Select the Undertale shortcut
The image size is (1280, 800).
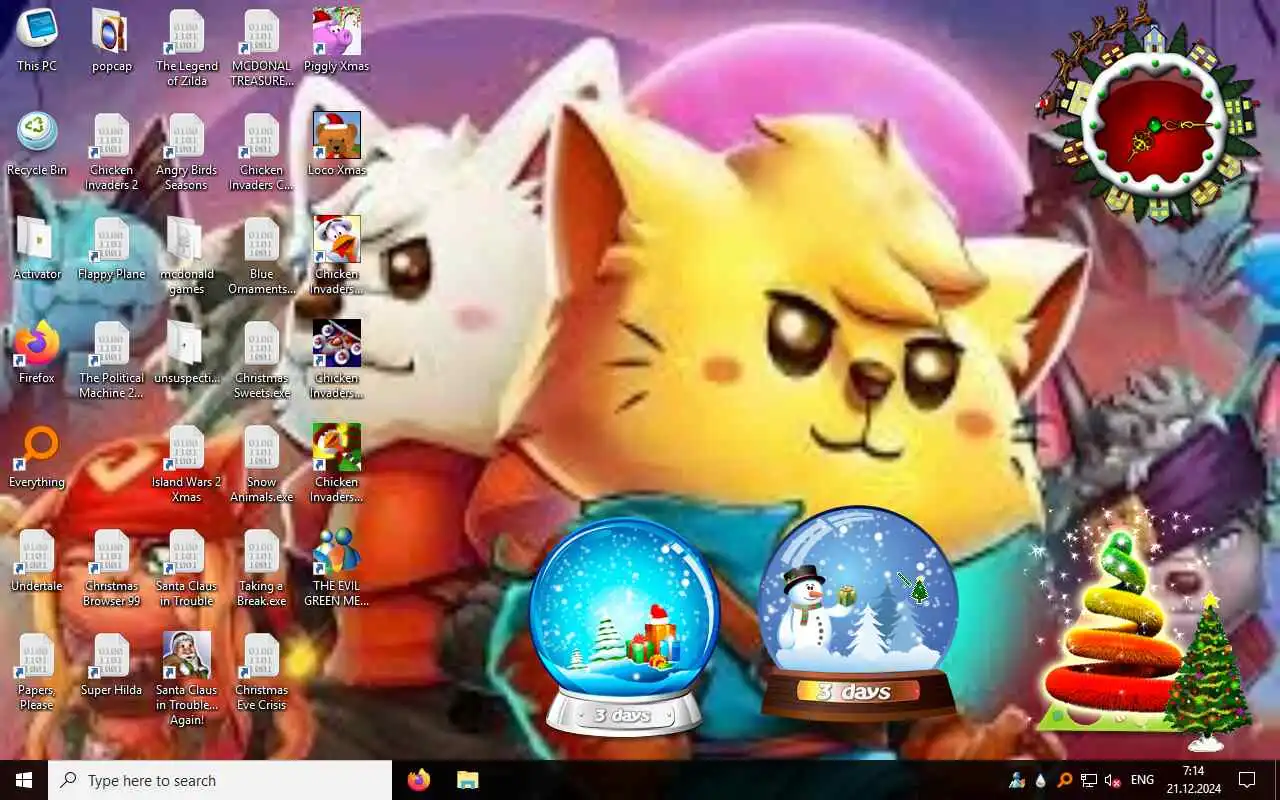pos(37,561)
